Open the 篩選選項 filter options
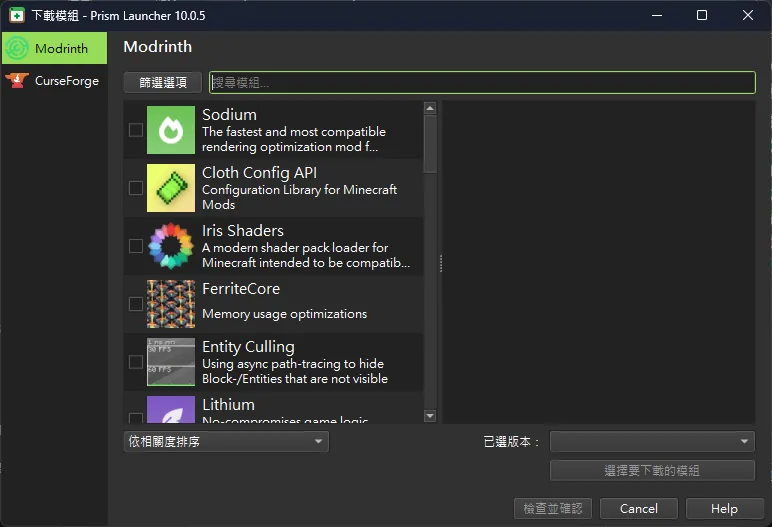The image size is (772, 527). coord(163,82)
